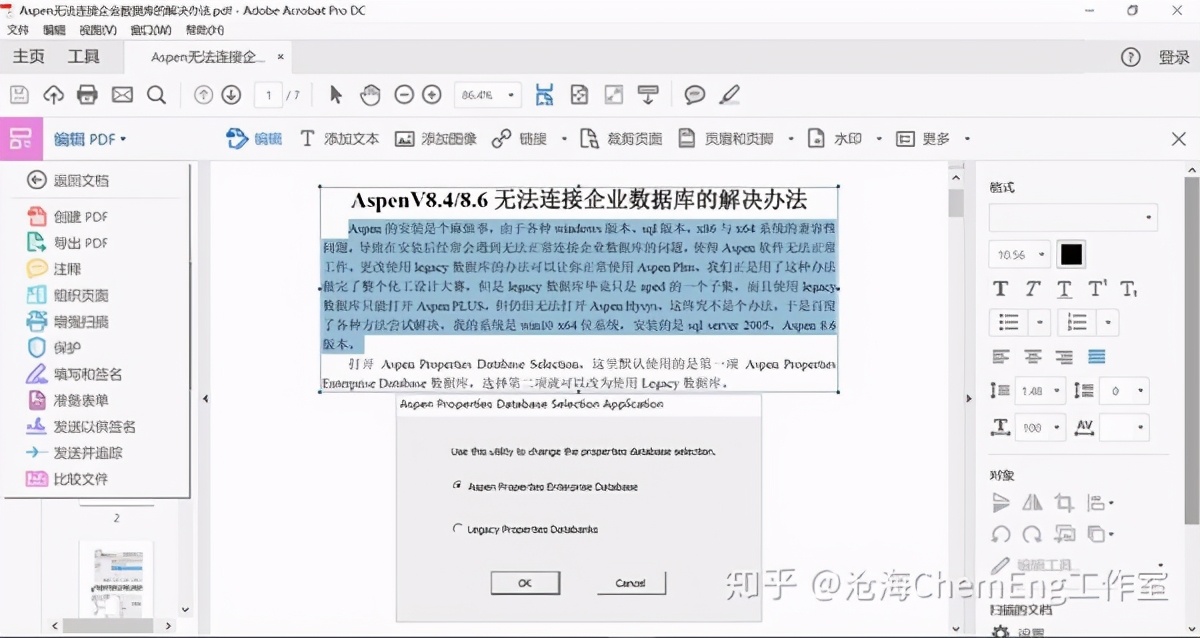Select 创建 PDF from tools list

point(68,216)
